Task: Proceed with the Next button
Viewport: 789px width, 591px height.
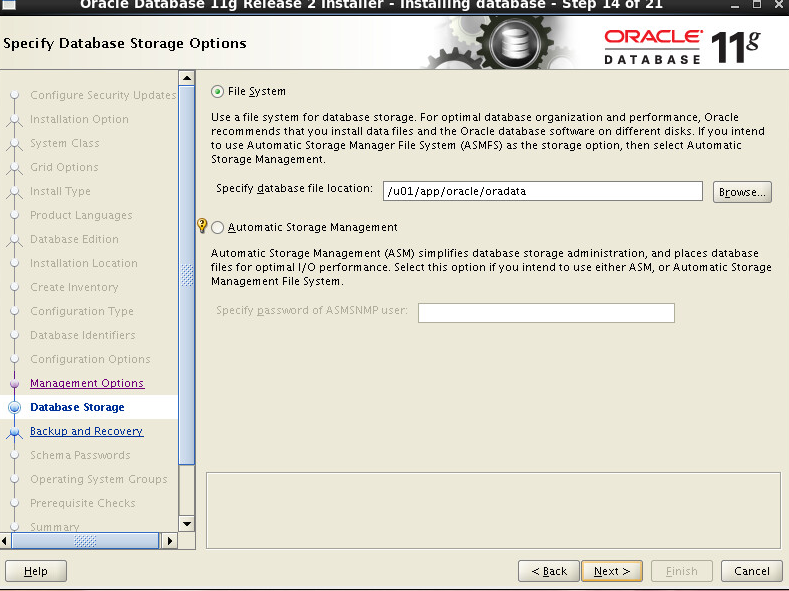Action: [x=611, y=571]
